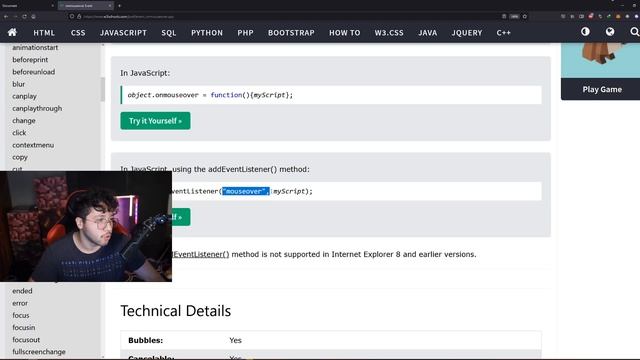Open the JQUERY tutorial menu
The image size is (640, 360).
(467, 33)
